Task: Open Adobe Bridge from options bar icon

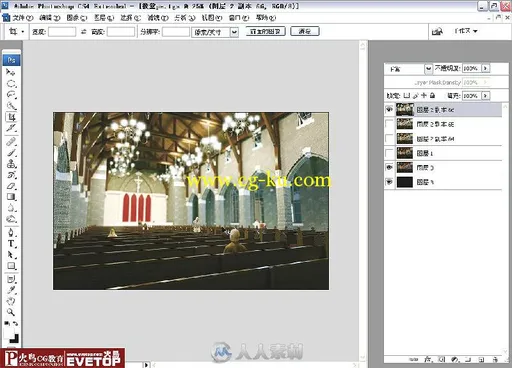Action: pos(437,31)
